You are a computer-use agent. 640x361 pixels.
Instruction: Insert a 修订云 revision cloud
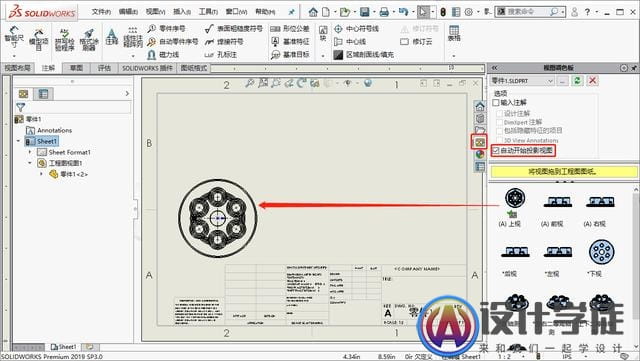point(416,42)
